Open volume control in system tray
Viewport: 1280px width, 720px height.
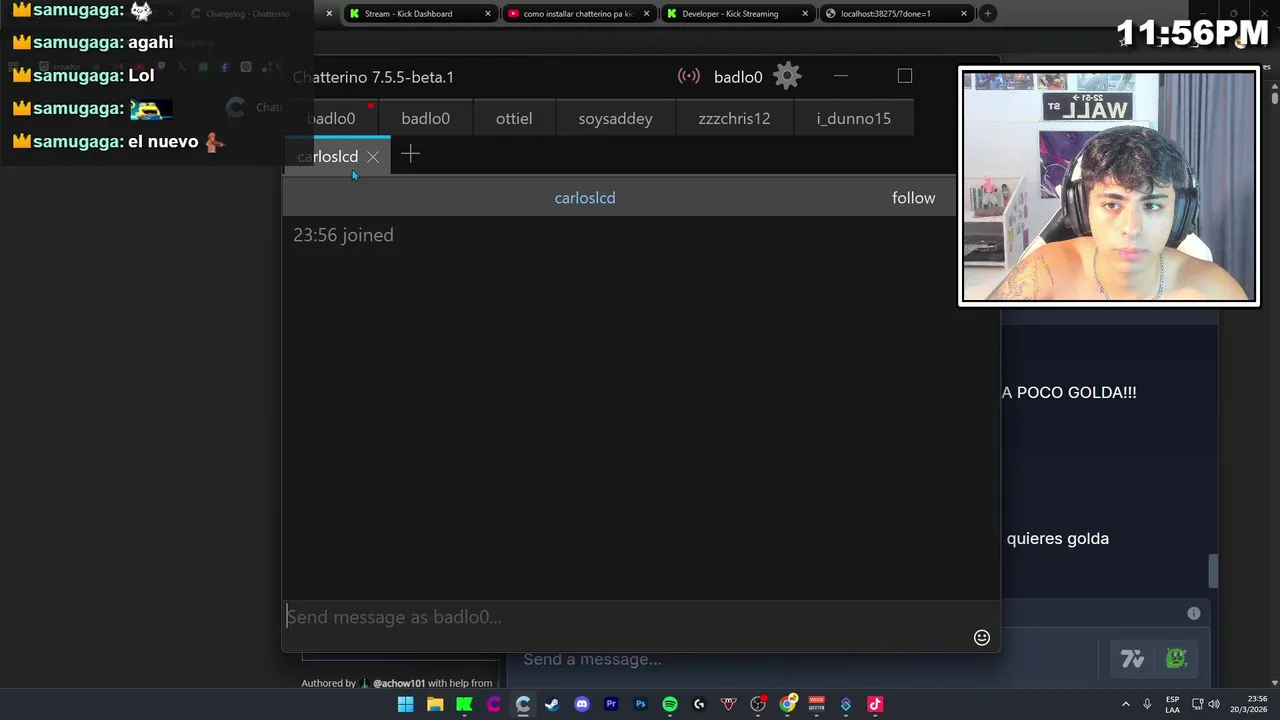pos(1214,704)
